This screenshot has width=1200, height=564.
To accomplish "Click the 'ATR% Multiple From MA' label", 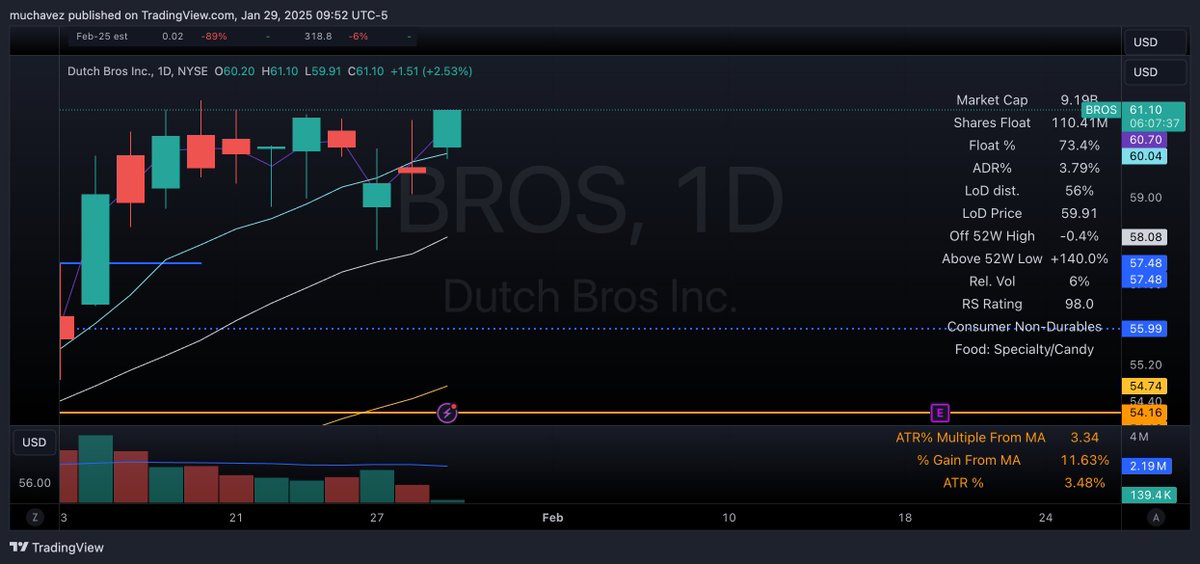I will tap(970, 437).
